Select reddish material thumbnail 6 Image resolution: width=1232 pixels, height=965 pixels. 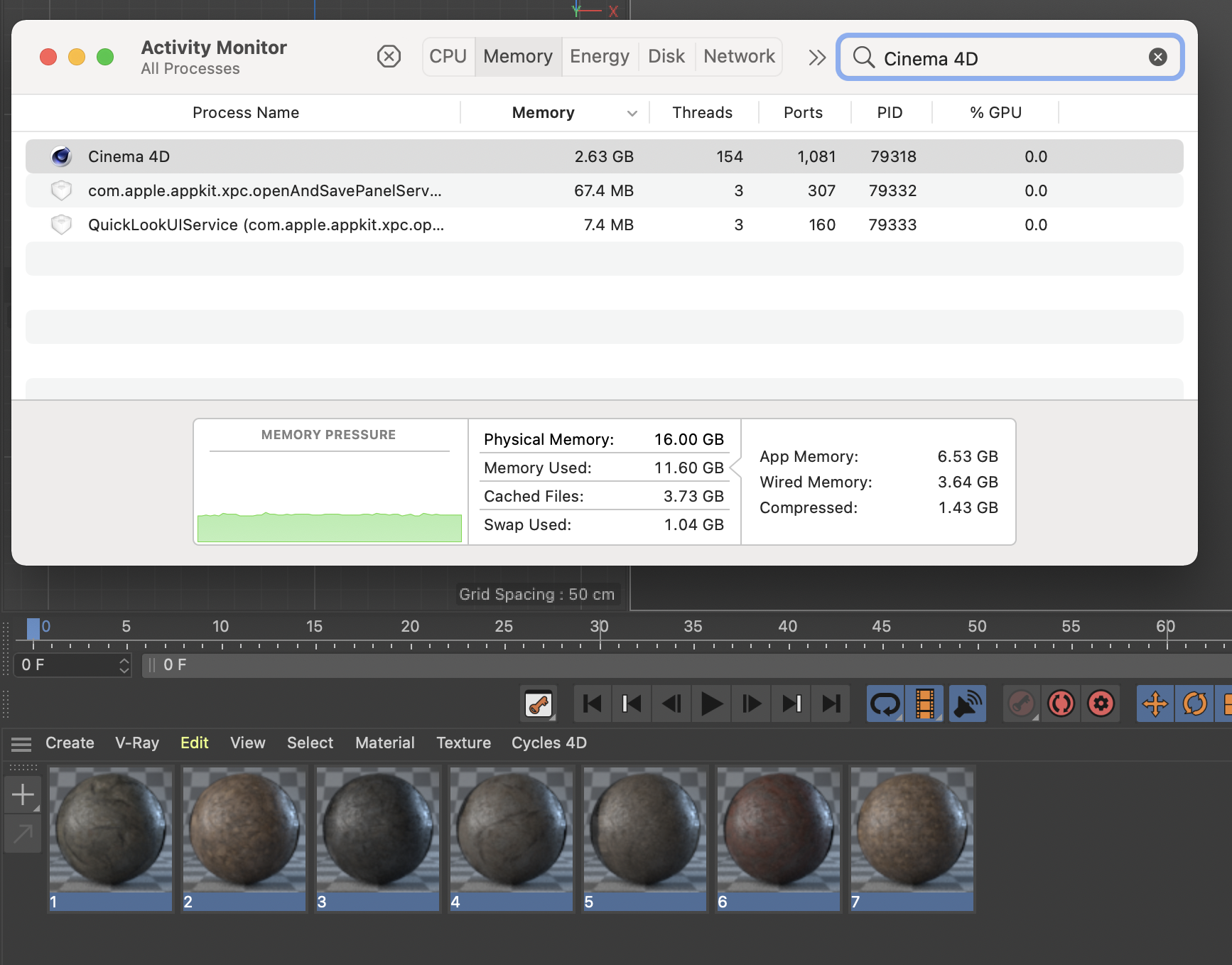(778, 839)
